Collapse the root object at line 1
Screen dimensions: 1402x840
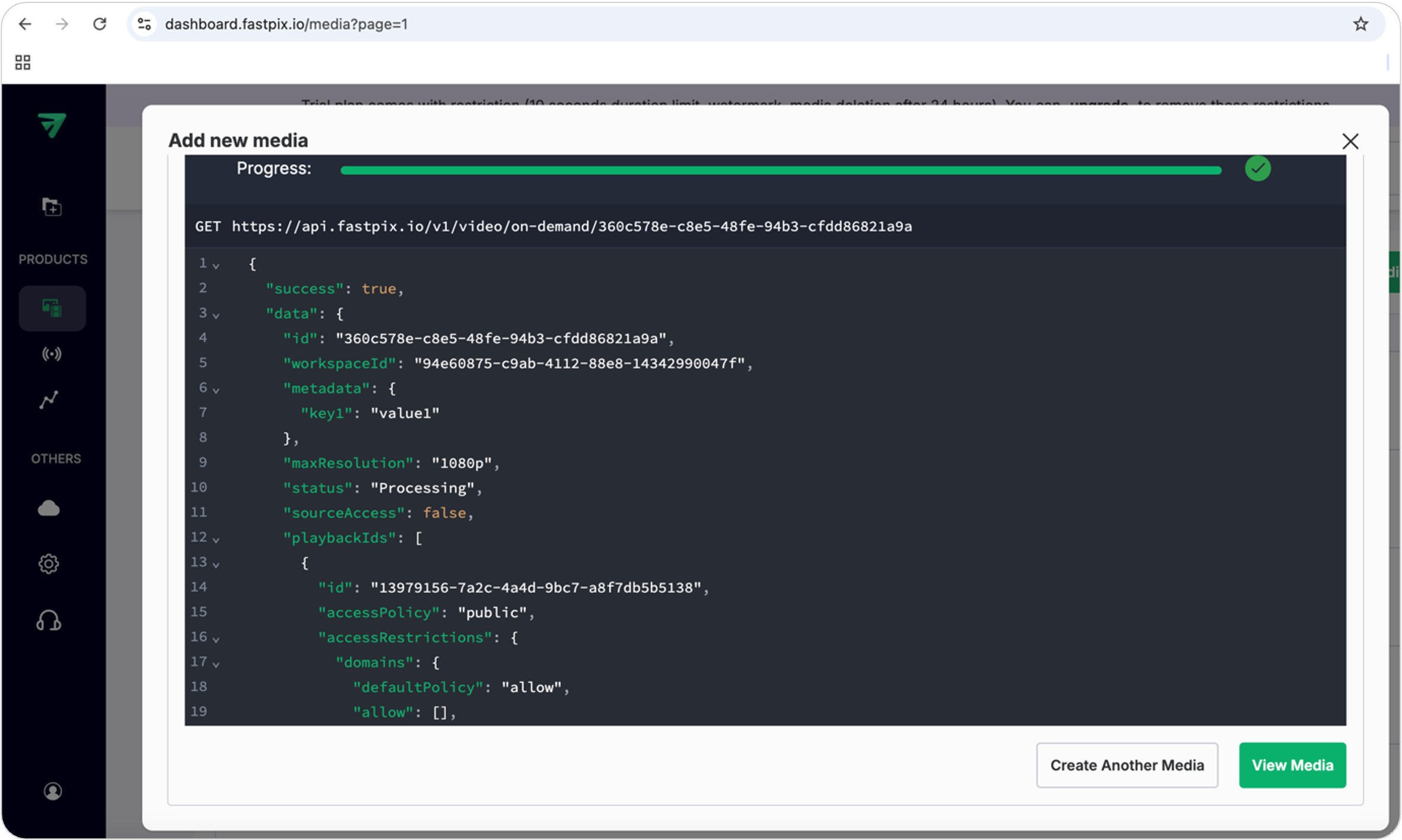216,266
